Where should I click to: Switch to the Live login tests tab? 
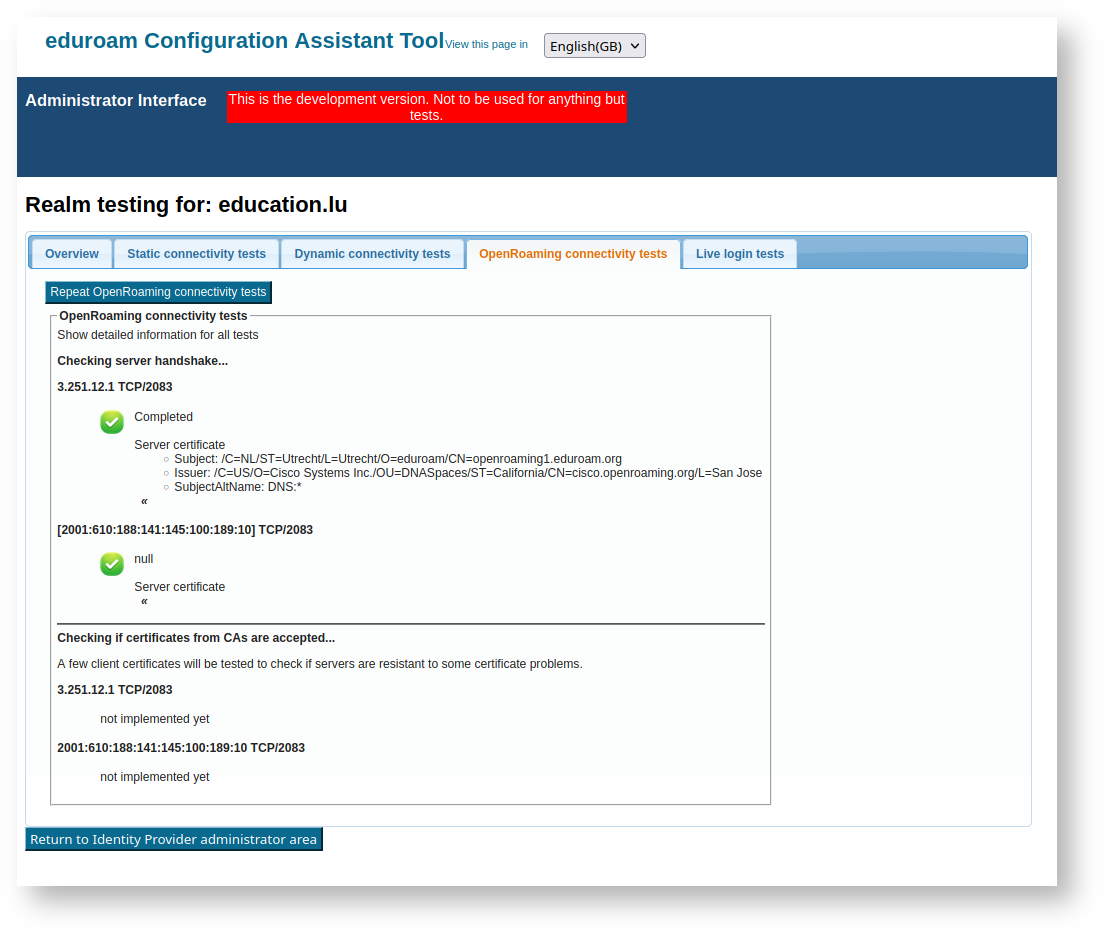(x=739, y=254)
